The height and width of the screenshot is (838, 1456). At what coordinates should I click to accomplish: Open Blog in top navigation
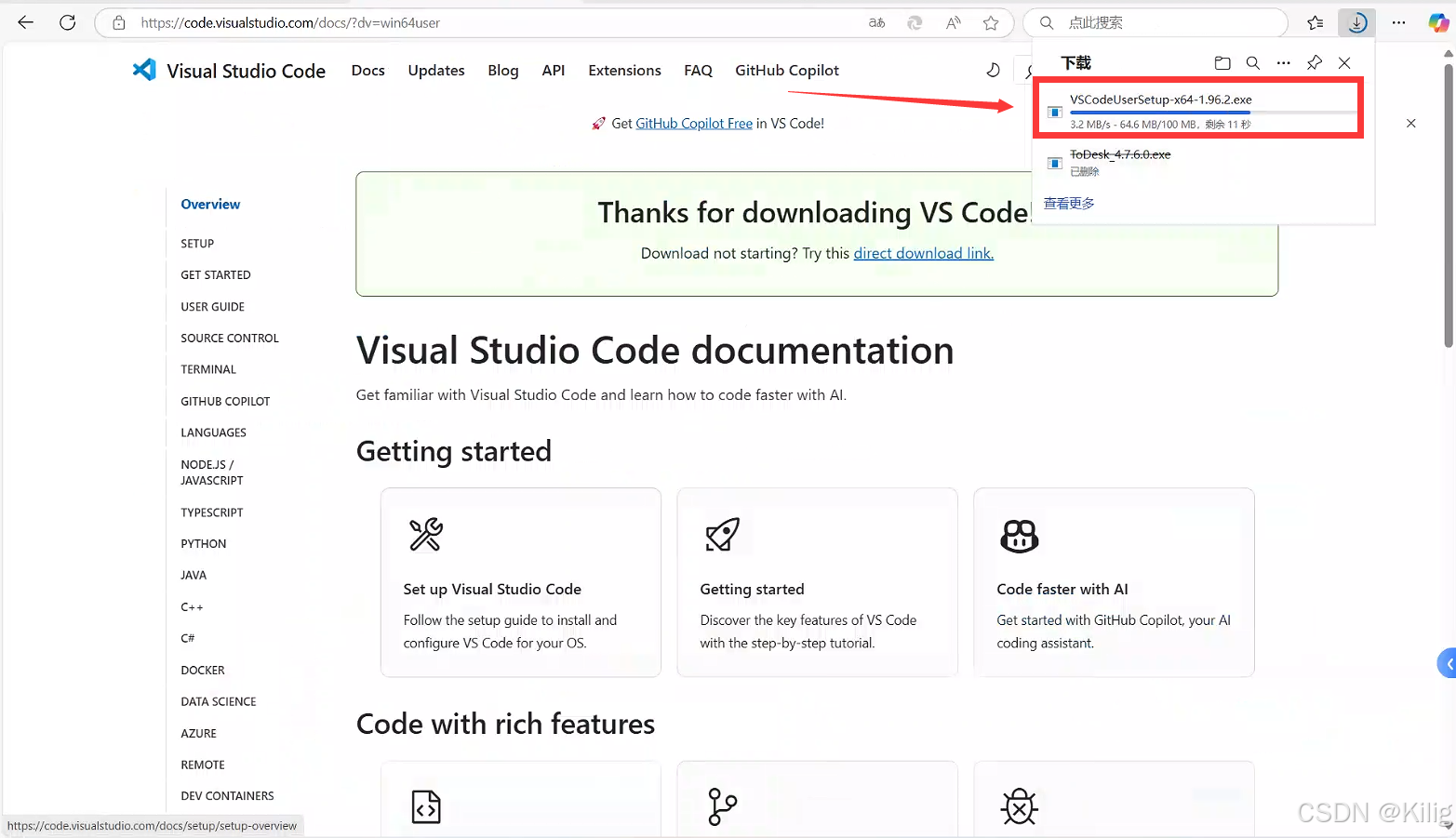pyautogui.click(x=503, y=71)
